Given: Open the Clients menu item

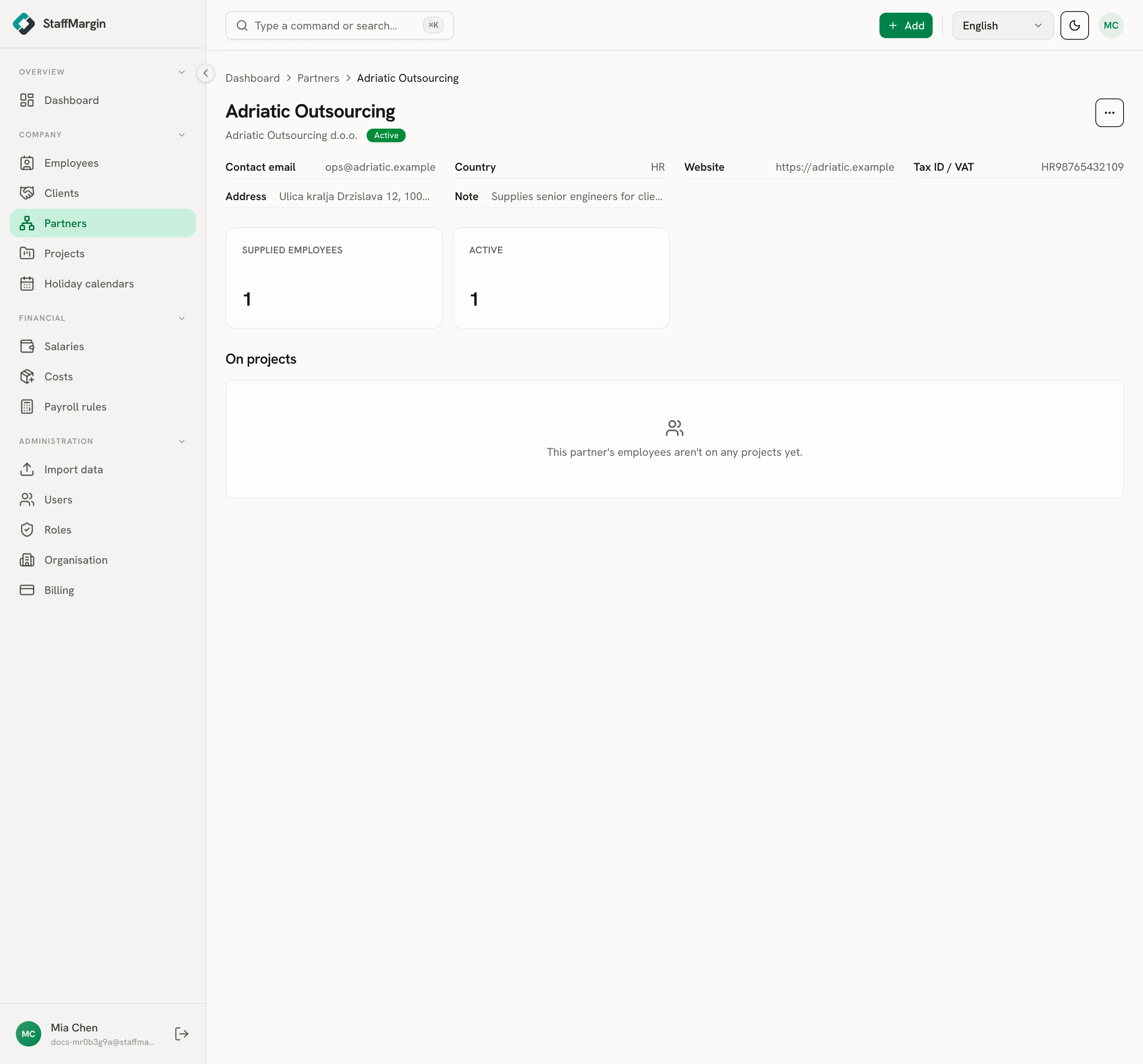Looking at the screenshot, I should pyautogui.click(x=103, y=193).
